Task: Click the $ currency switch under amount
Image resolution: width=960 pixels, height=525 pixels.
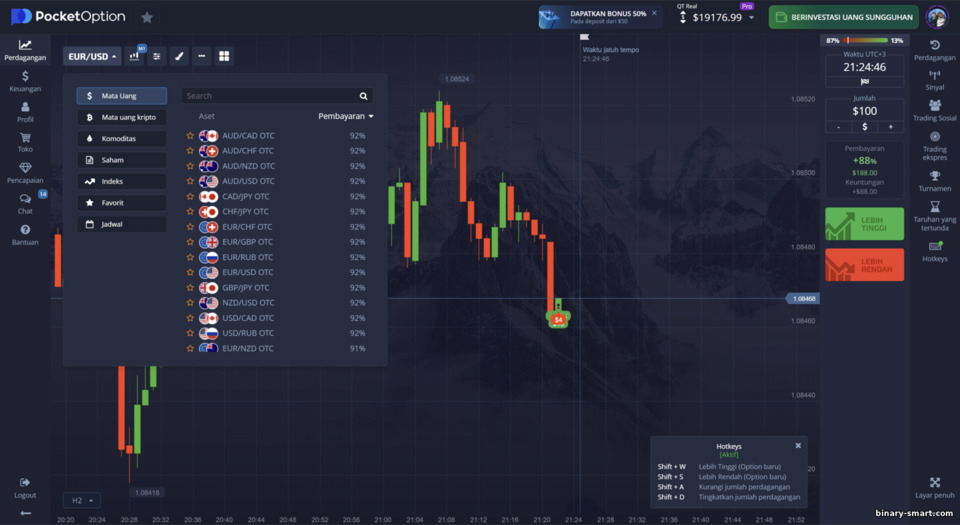Action: [864, 127]
